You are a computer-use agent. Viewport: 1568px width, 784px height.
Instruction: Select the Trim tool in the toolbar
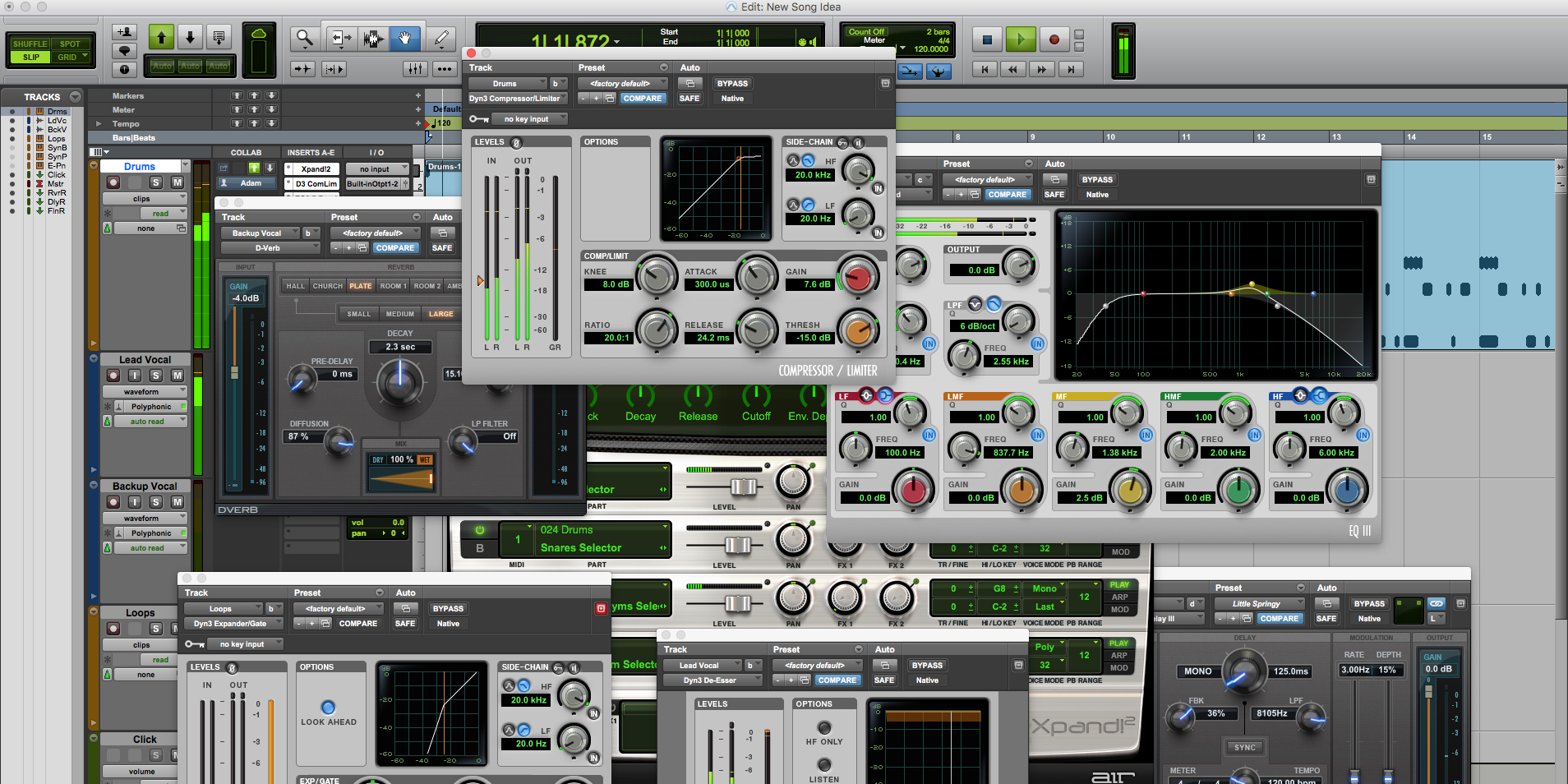point(340,38)
